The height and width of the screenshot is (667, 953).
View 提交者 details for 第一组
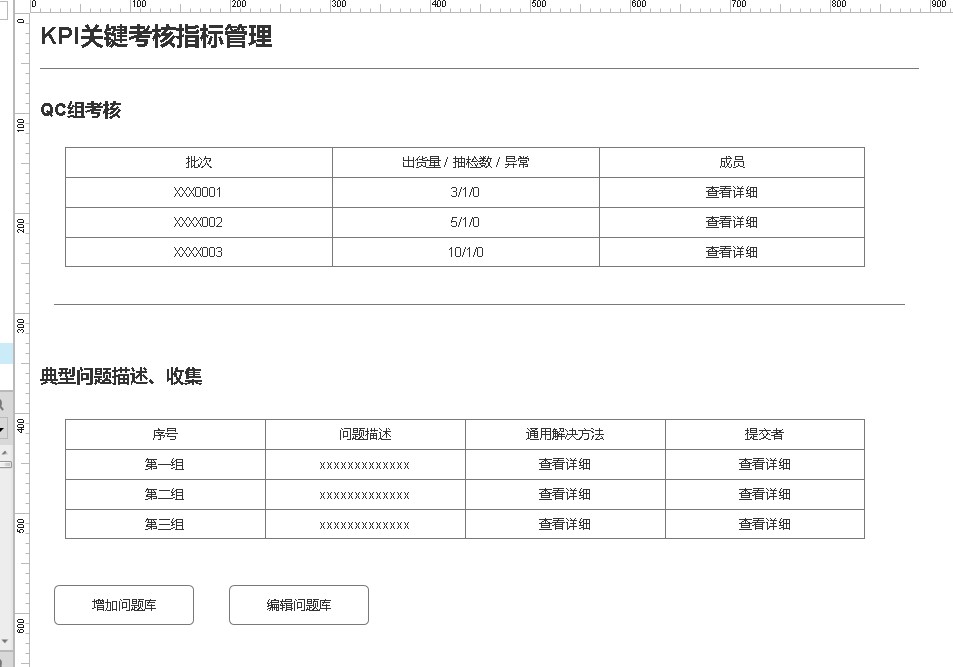coord(764,464)
